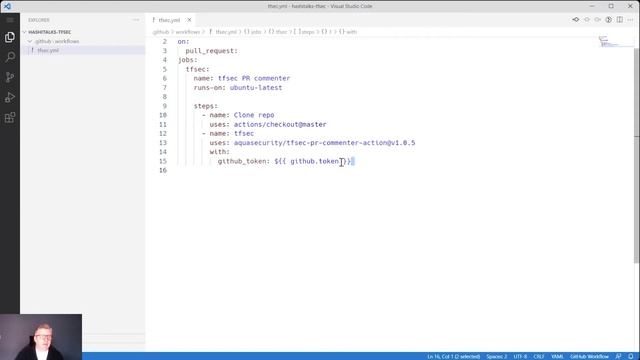The height and width of the screenshot is (360, 640).
Task: Click the workflows breadcrumb segment
Action: click(x=188, y=32)
